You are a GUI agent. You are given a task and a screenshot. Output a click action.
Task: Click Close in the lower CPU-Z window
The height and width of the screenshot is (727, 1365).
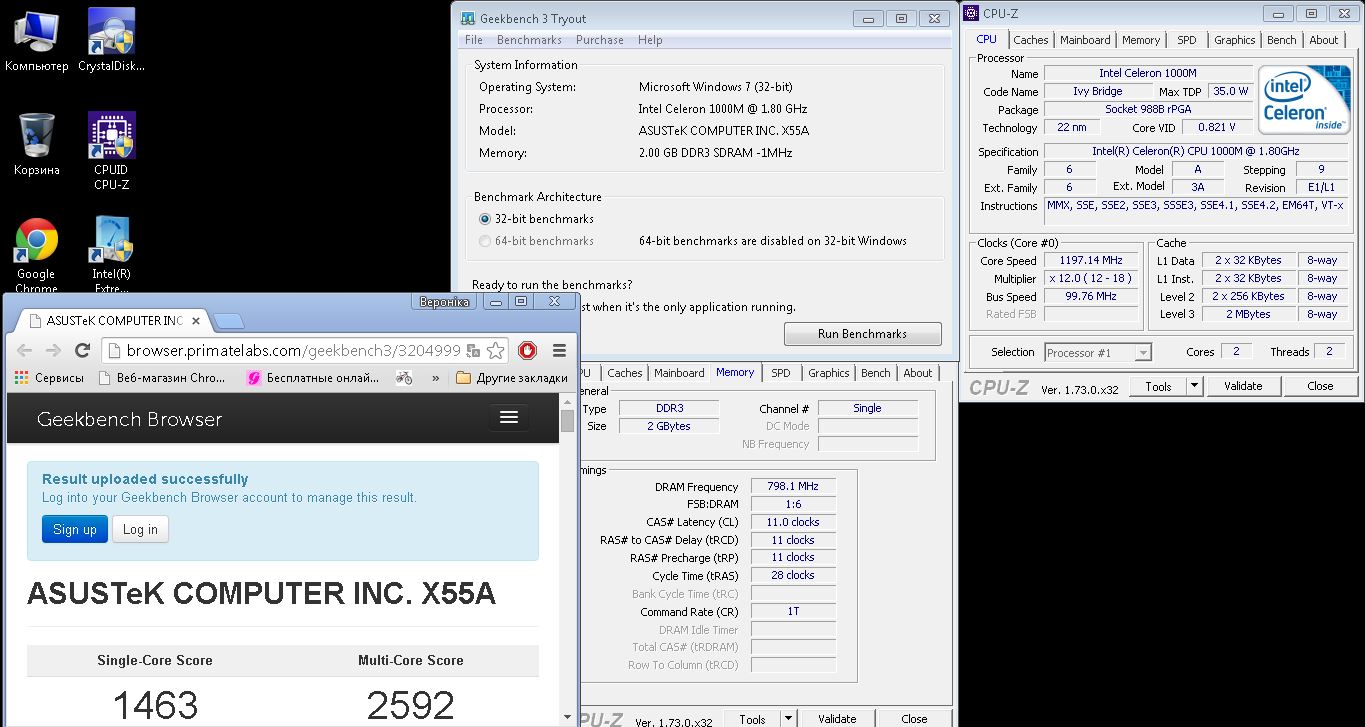click(914, 719)
